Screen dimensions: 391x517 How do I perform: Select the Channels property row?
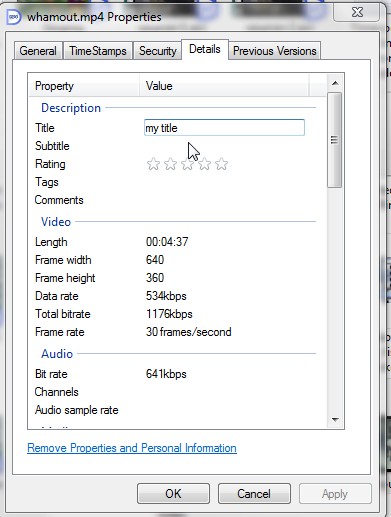(172, 392)
